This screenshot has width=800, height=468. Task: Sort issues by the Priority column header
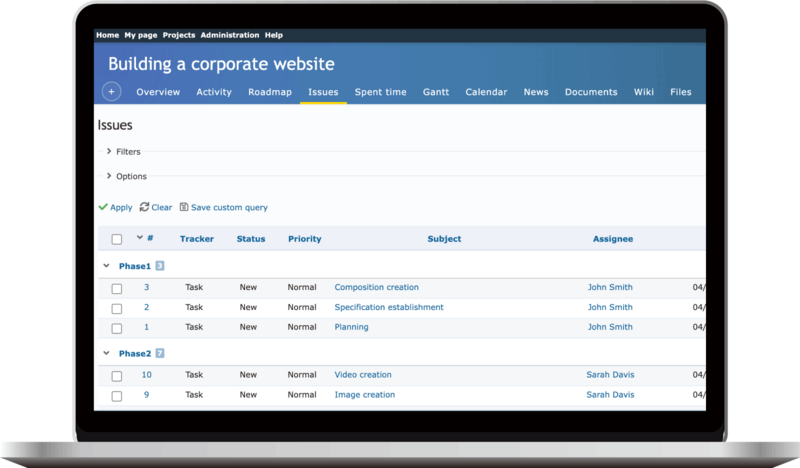304,239
